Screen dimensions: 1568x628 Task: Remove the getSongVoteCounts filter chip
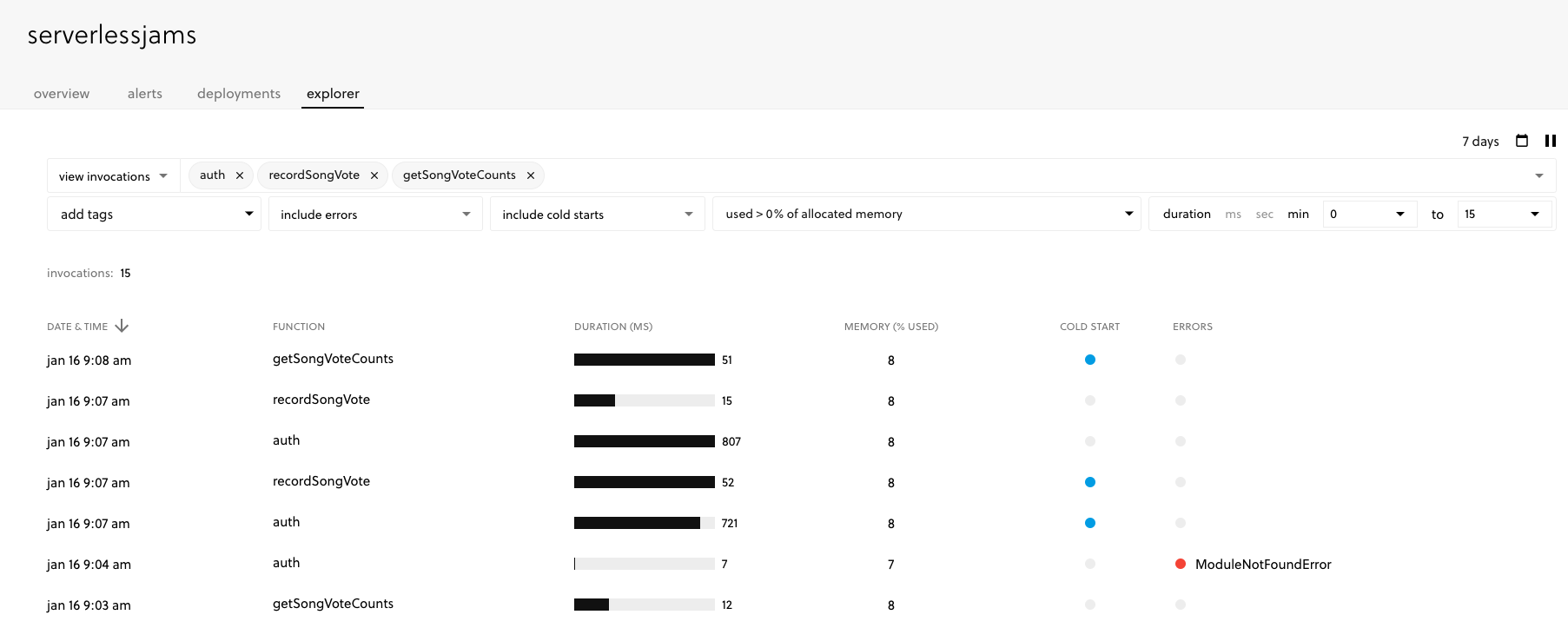(531, 175)
